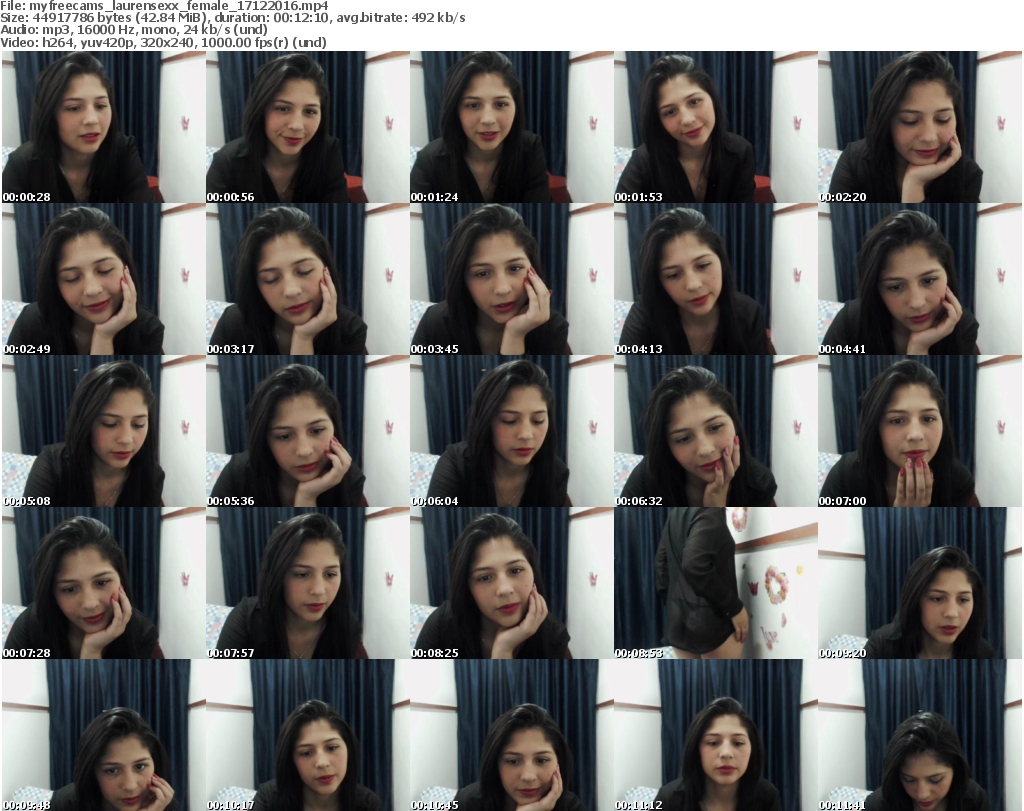Choose the frame labeled 00:10:45
The image size is (1024, 811).
(511, 735)
